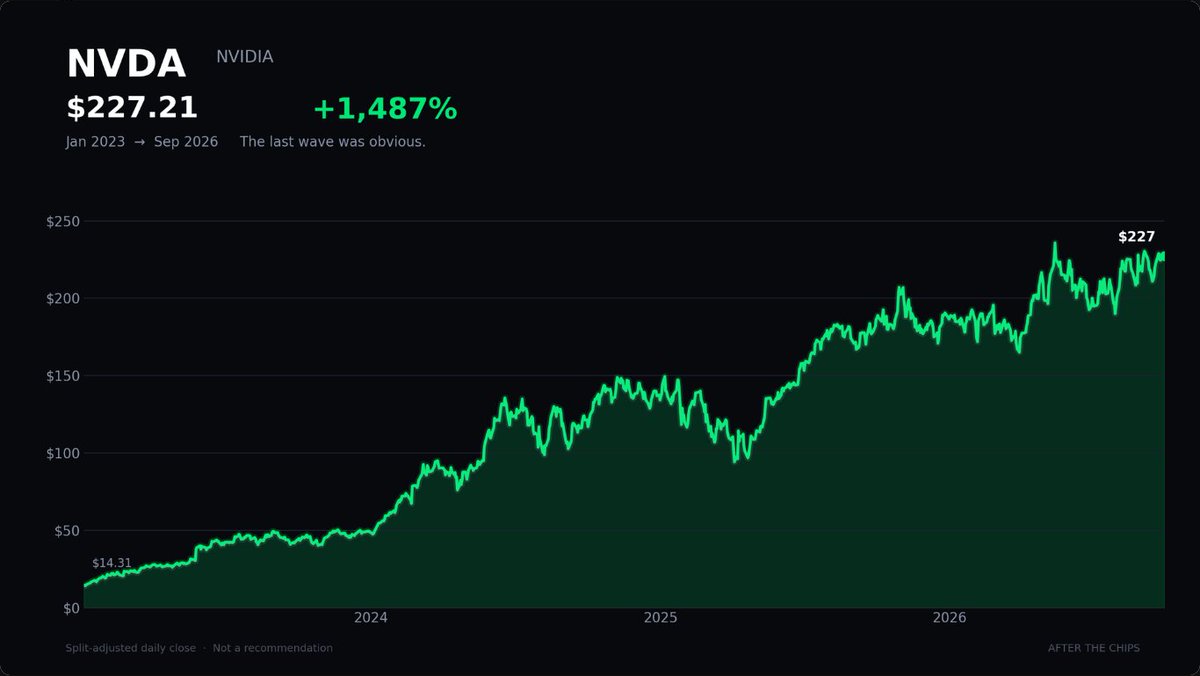
Task: Click the $14.31 starting price annotation
Action: [112, 564]
